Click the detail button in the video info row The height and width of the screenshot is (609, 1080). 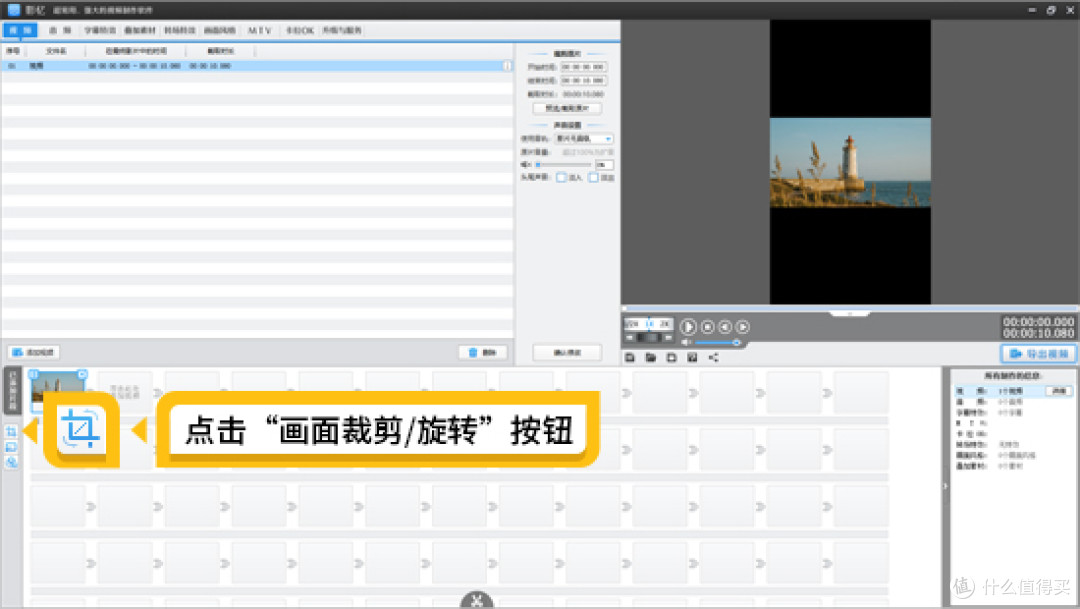1059,391
